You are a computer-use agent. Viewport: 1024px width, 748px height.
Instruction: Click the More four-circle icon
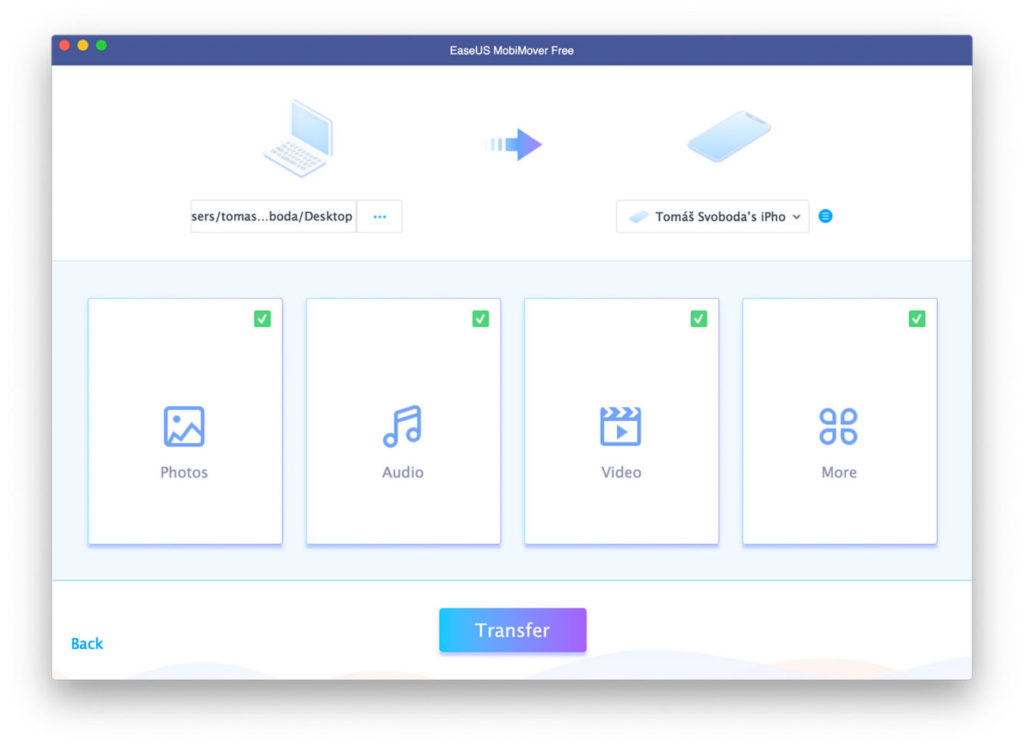pyautogui.click(x=839, y=426)
